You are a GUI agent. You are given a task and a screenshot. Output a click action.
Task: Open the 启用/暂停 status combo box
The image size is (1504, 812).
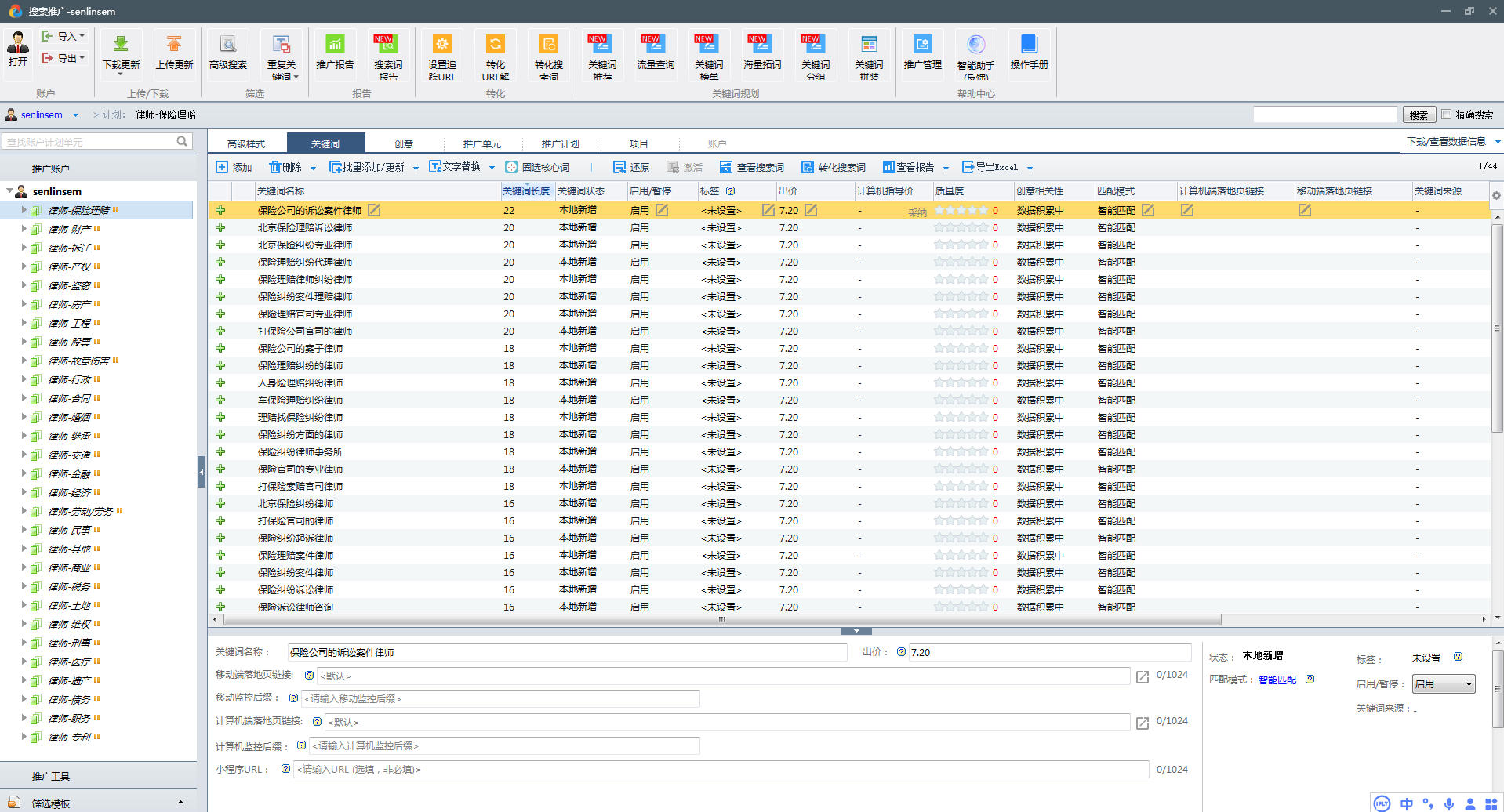1443,684
